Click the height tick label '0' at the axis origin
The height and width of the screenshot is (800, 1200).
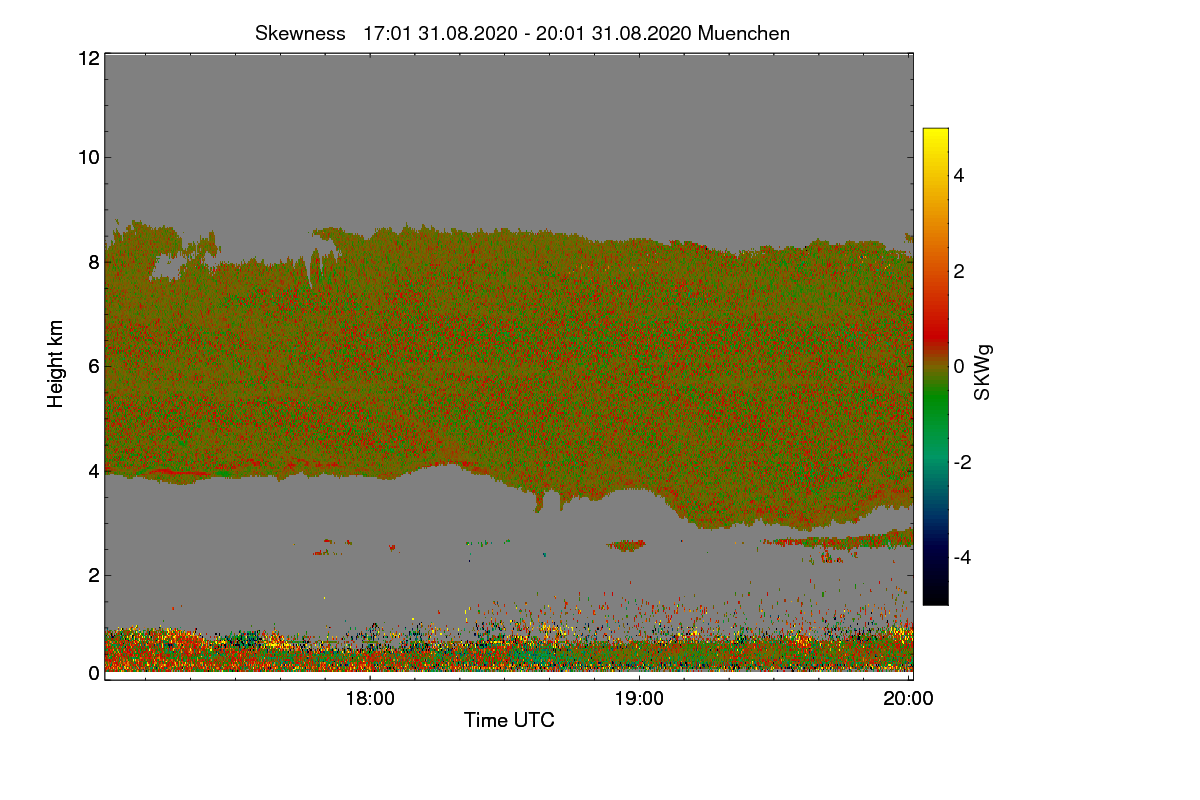pyautogui.click(x=93, y=673)
